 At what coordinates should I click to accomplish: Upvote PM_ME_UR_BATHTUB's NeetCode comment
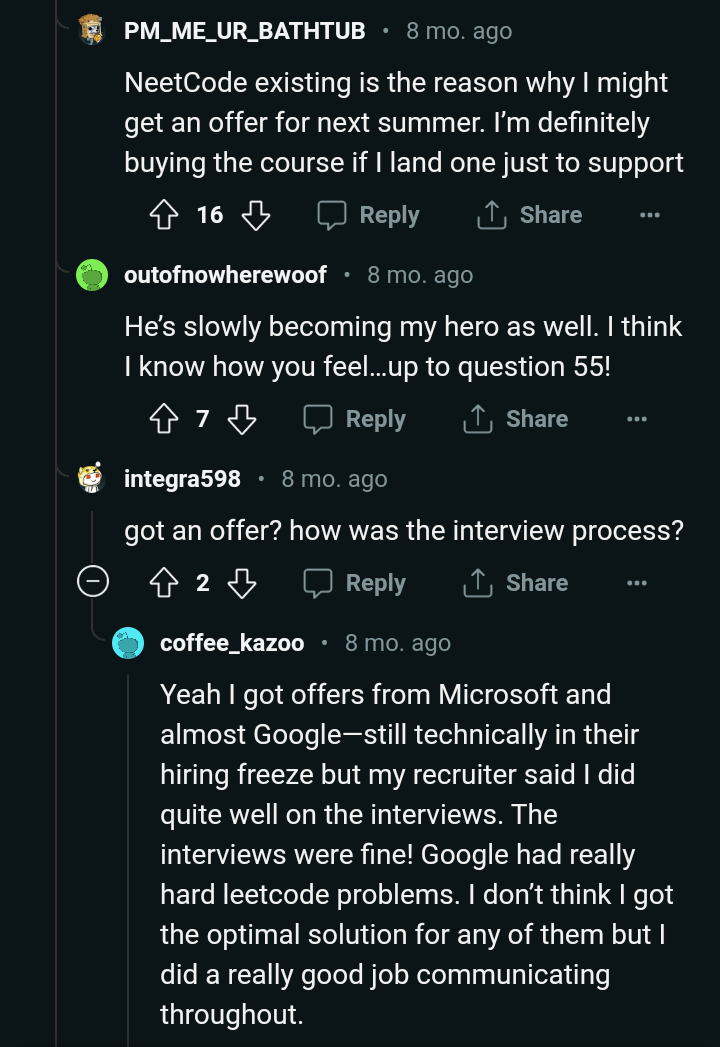163,215
